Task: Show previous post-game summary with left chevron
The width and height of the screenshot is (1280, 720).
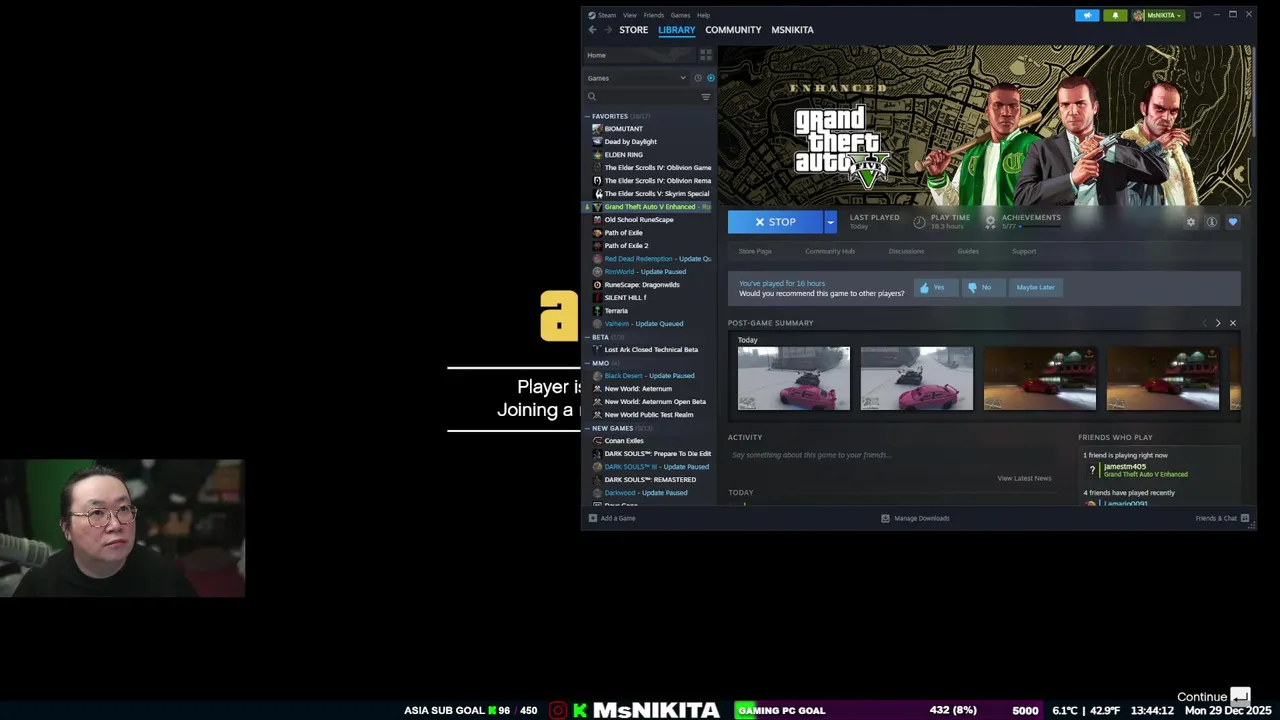Action: click(1204, 323)
